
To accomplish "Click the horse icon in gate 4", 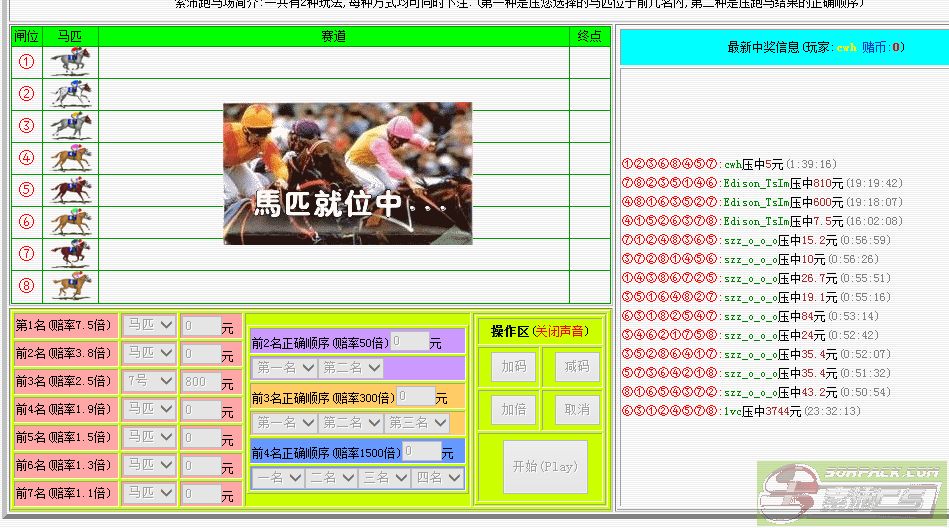I will (x=70, y=158).
